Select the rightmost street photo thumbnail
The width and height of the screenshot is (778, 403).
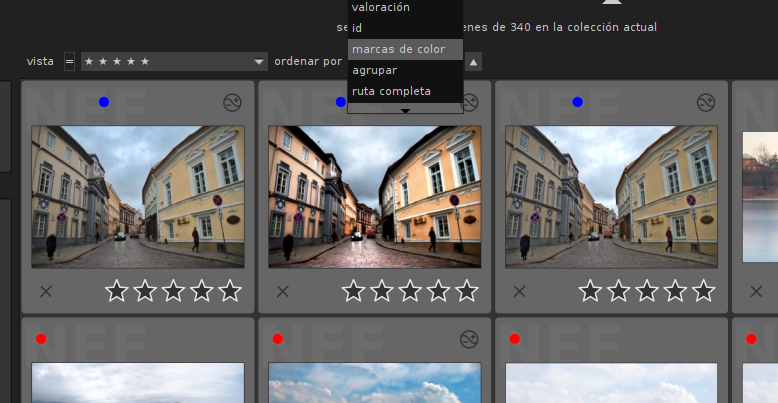point(611,197)
